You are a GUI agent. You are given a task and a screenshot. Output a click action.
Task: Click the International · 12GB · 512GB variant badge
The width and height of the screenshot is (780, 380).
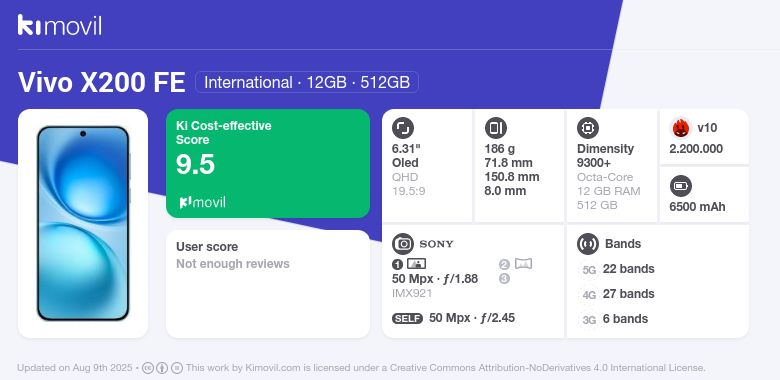(x=307, y=82)
